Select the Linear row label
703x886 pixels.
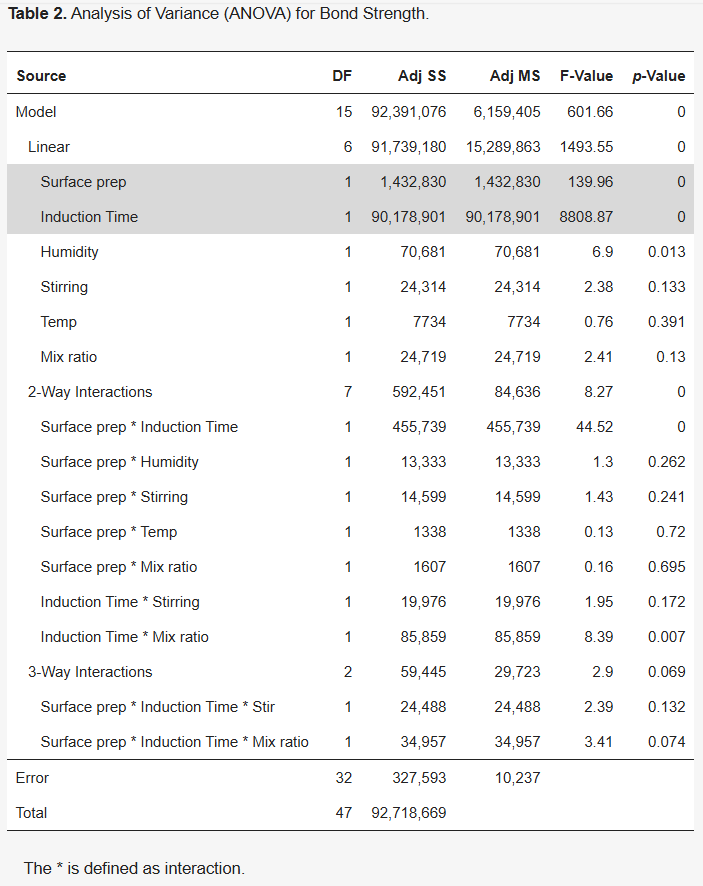click(x=49, y=147)
